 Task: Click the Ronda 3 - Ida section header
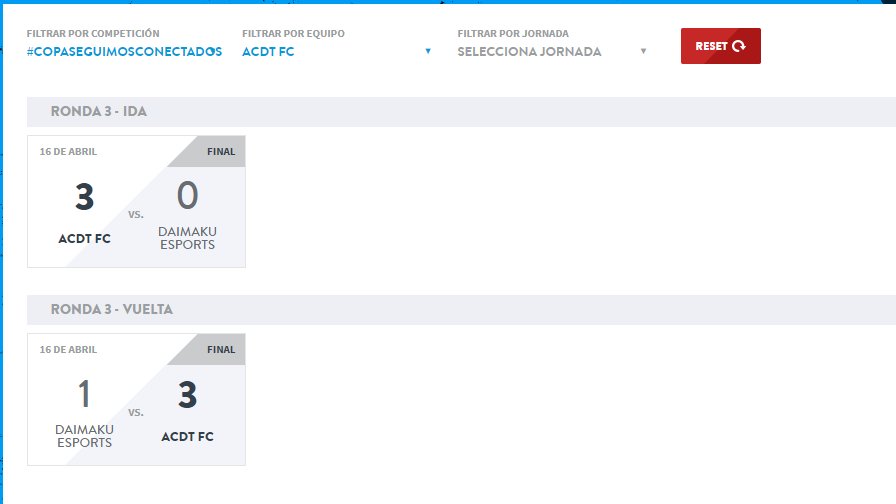point(461,111)
